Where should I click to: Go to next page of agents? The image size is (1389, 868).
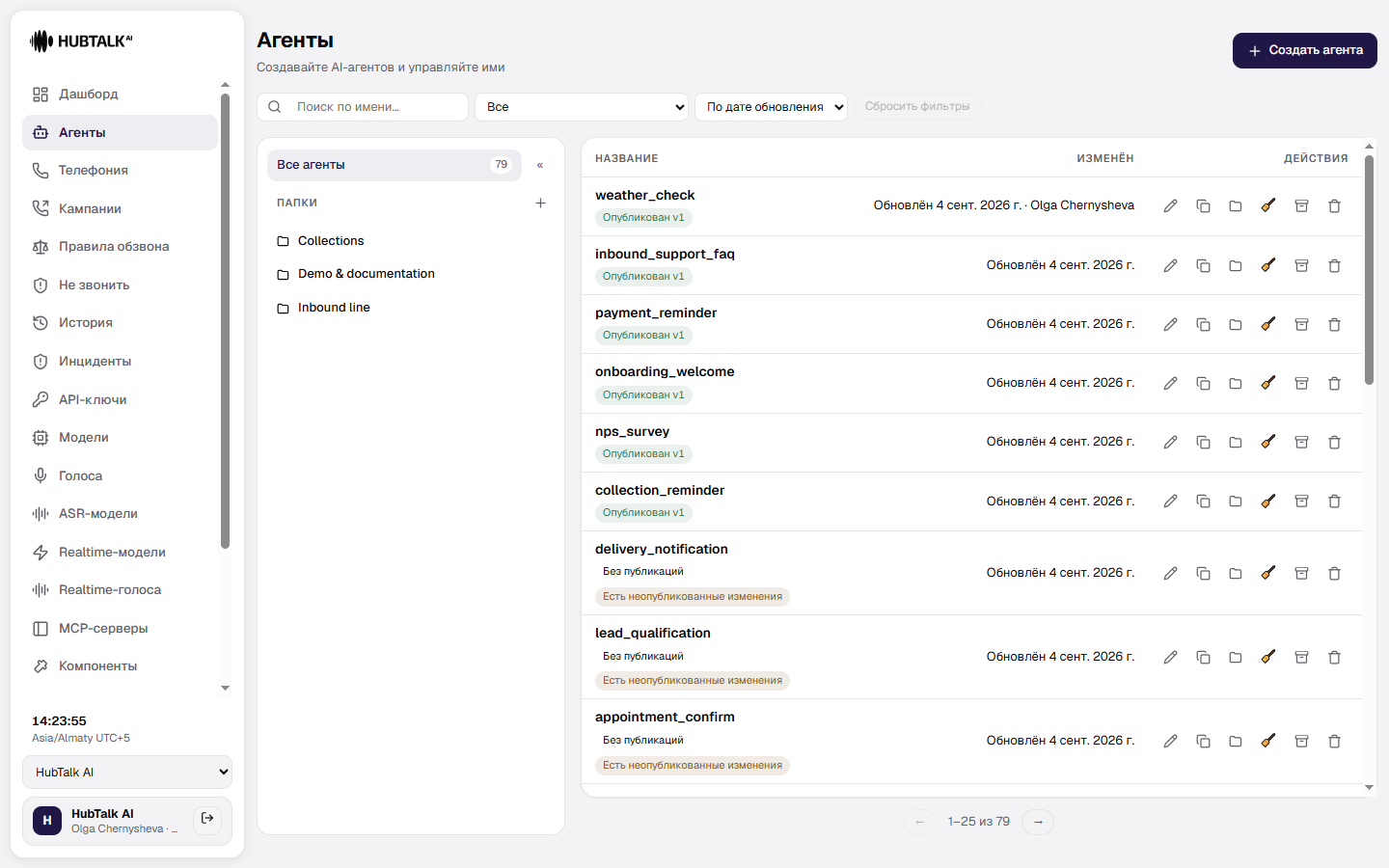(x=1038, y=822)
